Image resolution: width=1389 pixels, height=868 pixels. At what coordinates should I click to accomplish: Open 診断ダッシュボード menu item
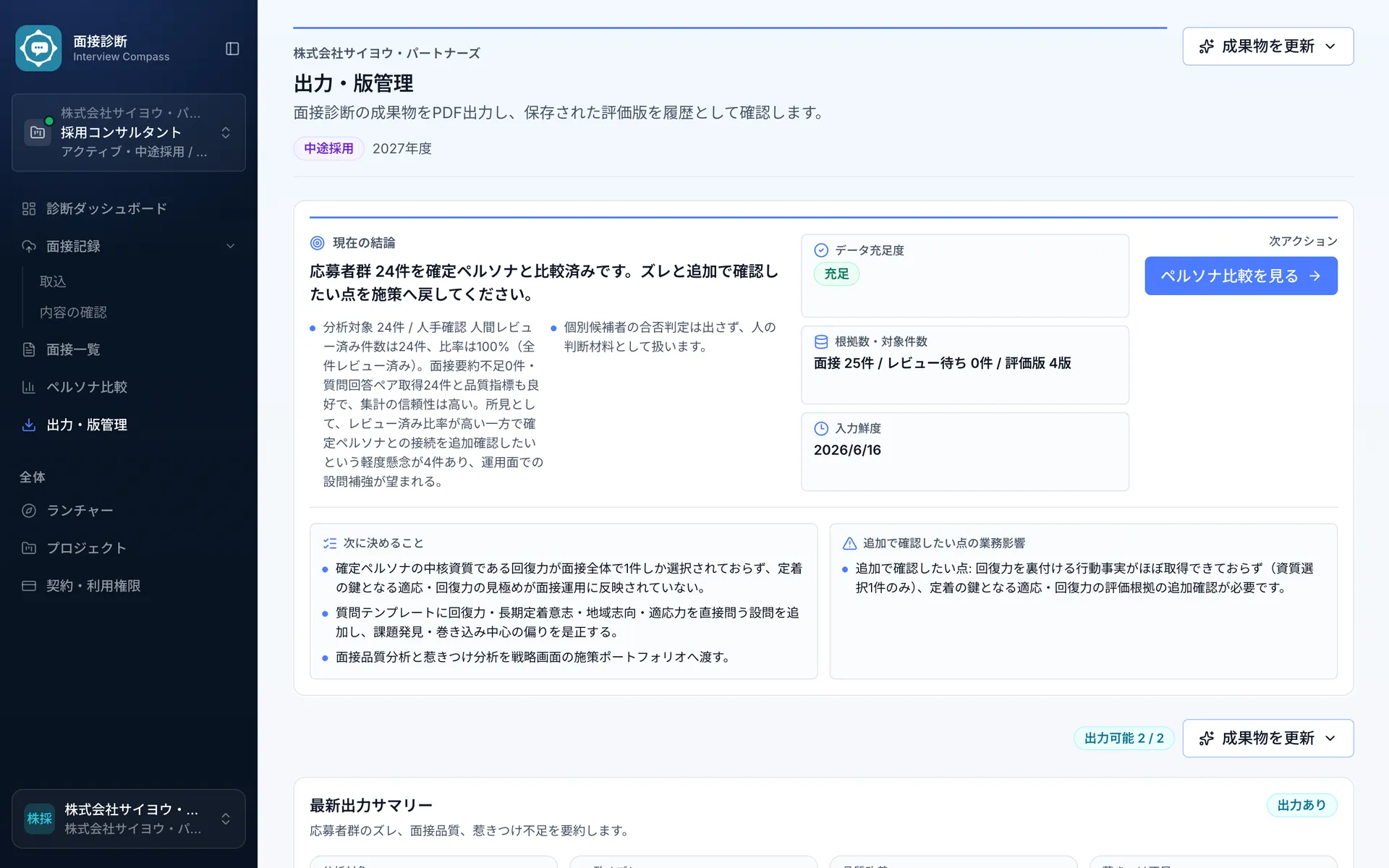tap(129, 208)
